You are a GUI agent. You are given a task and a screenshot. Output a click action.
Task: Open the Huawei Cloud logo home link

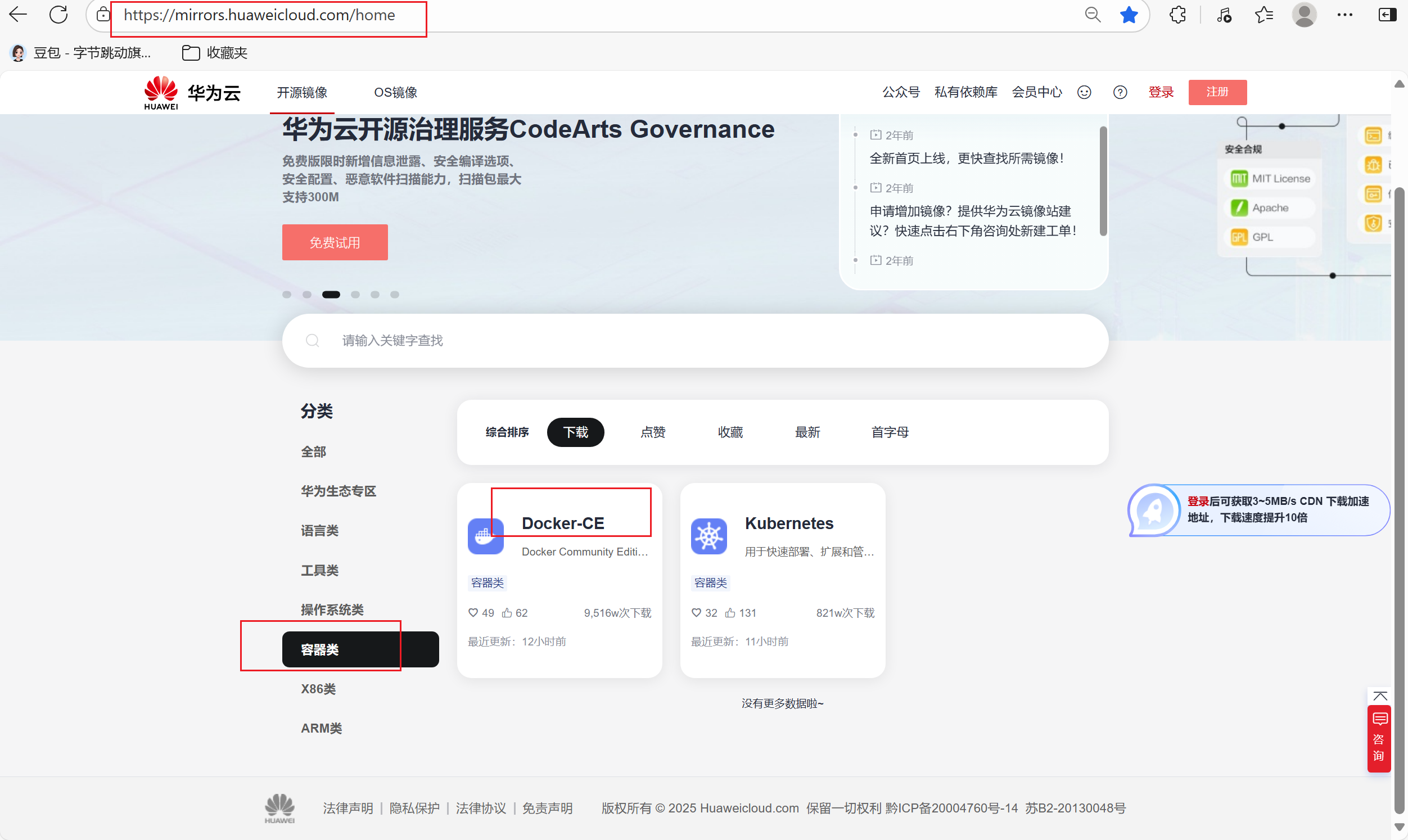click(192, 92)
